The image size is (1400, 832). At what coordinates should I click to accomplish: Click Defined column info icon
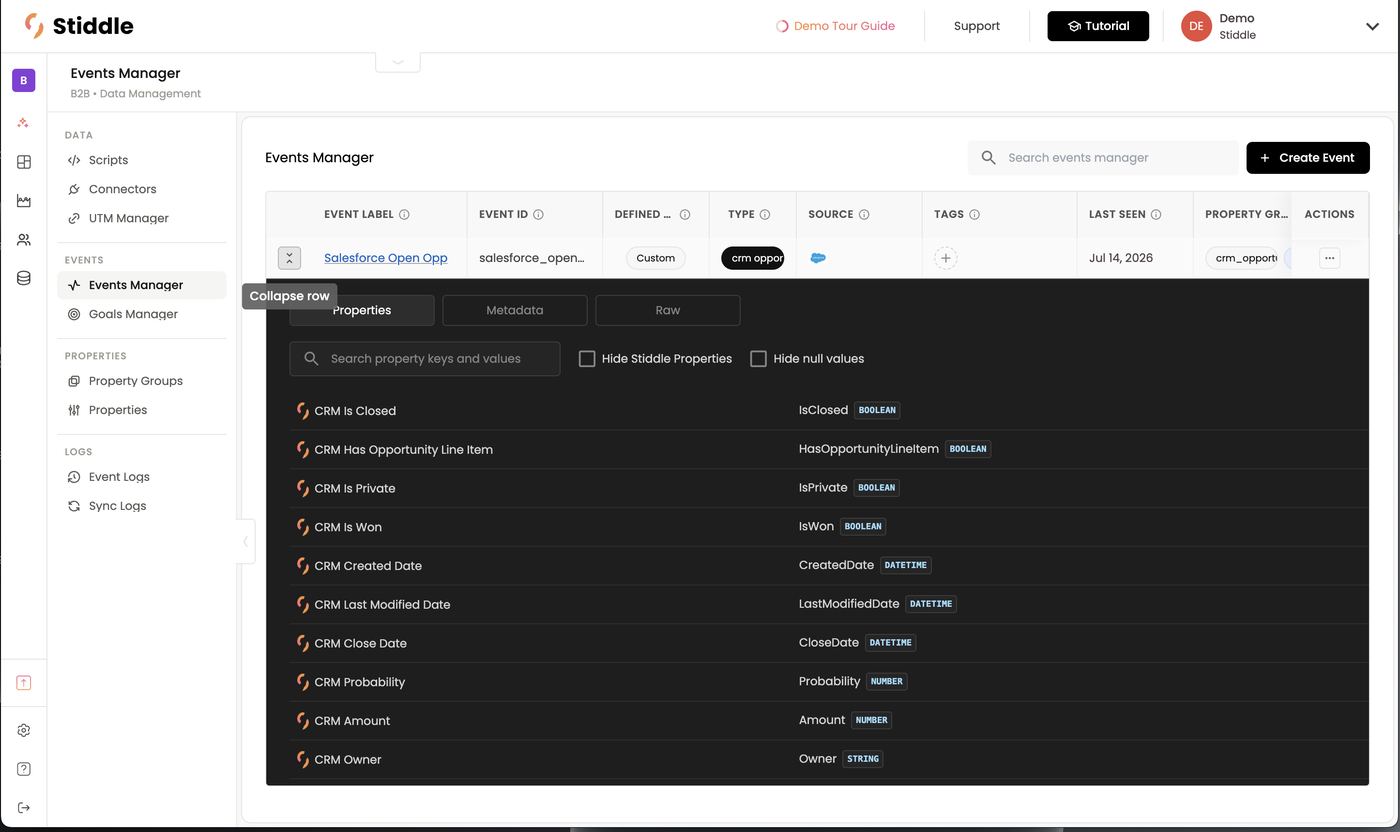click(x=685, y=214)
